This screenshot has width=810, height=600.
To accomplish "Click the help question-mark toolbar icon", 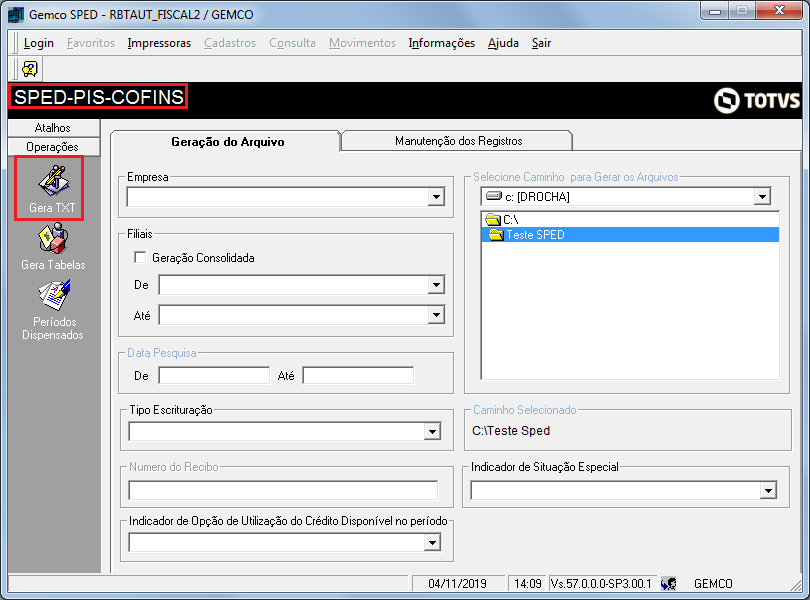I will (30, 69).
